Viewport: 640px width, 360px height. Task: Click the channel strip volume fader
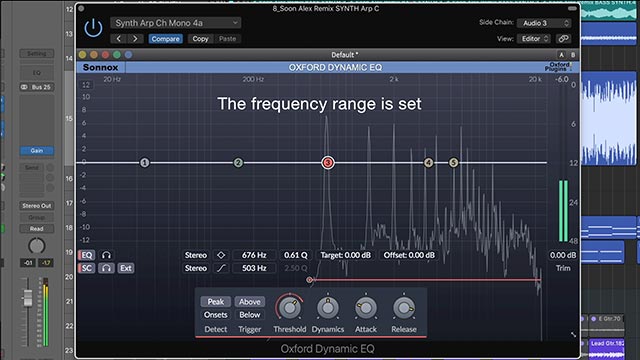[x=27, y=298]
